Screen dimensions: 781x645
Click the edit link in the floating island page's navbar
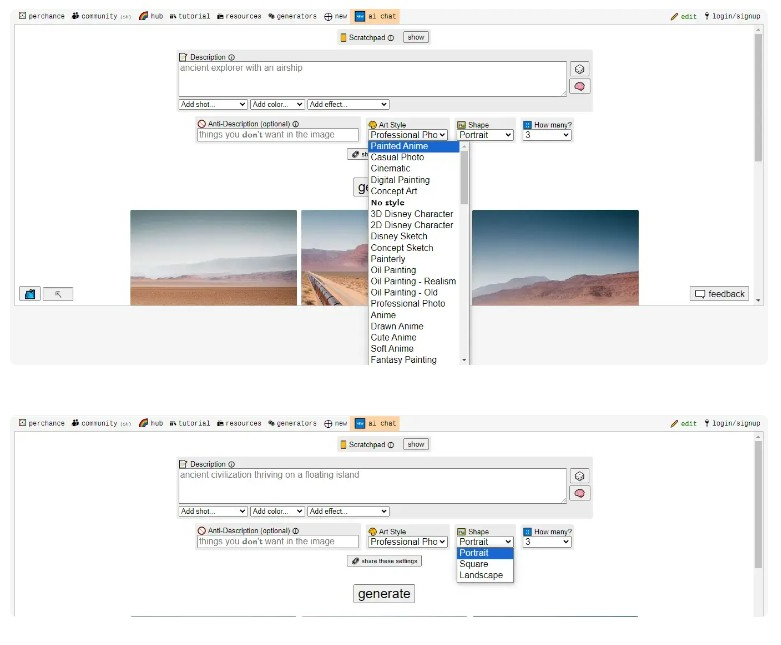(x=683, y=423)
